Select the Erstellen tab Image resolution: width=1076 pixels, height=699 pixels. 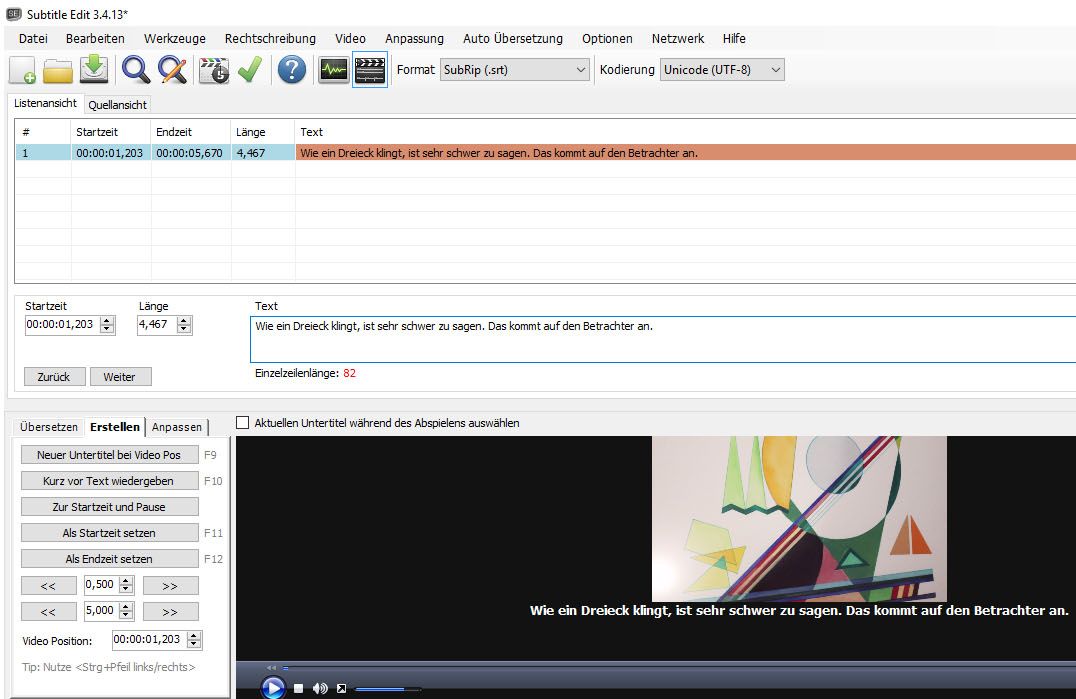click(115, 427)
